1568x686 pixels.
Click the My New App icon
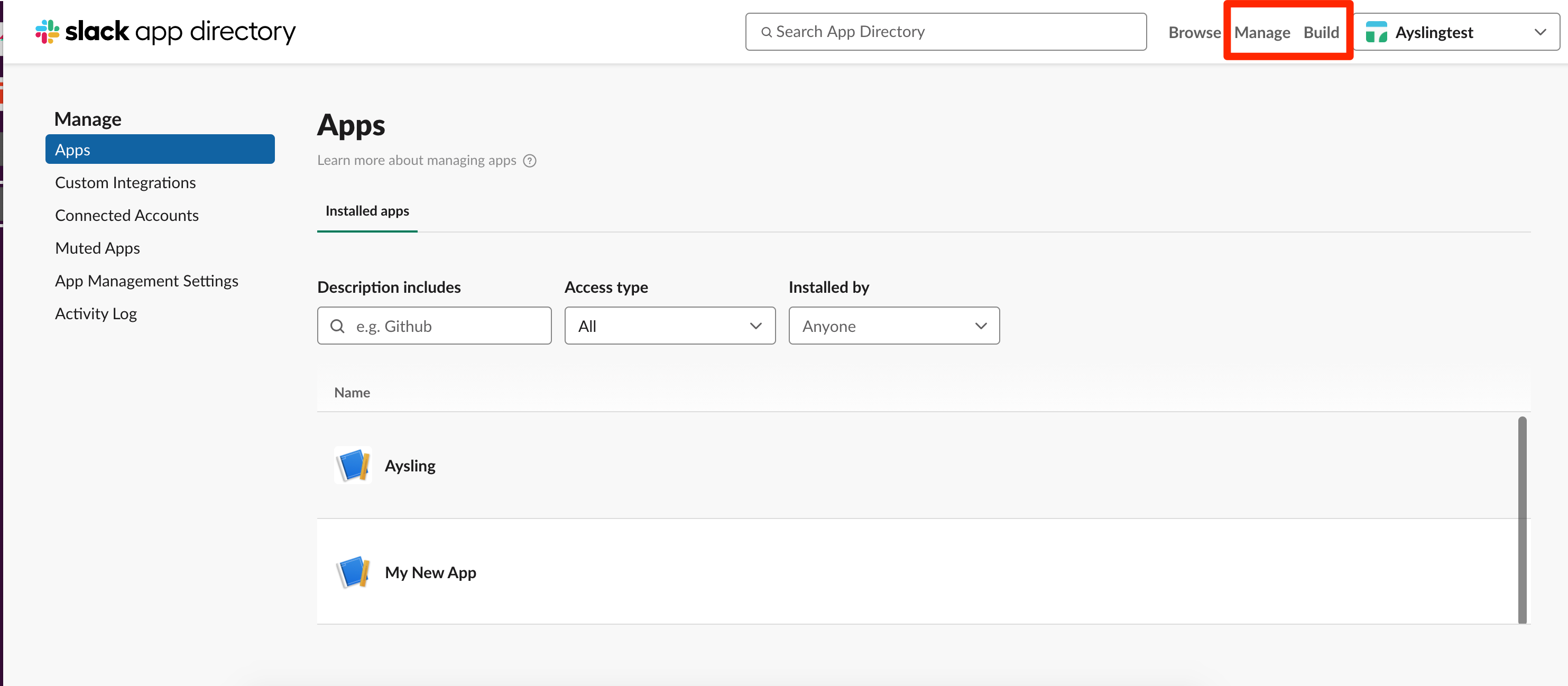(353, 571)
